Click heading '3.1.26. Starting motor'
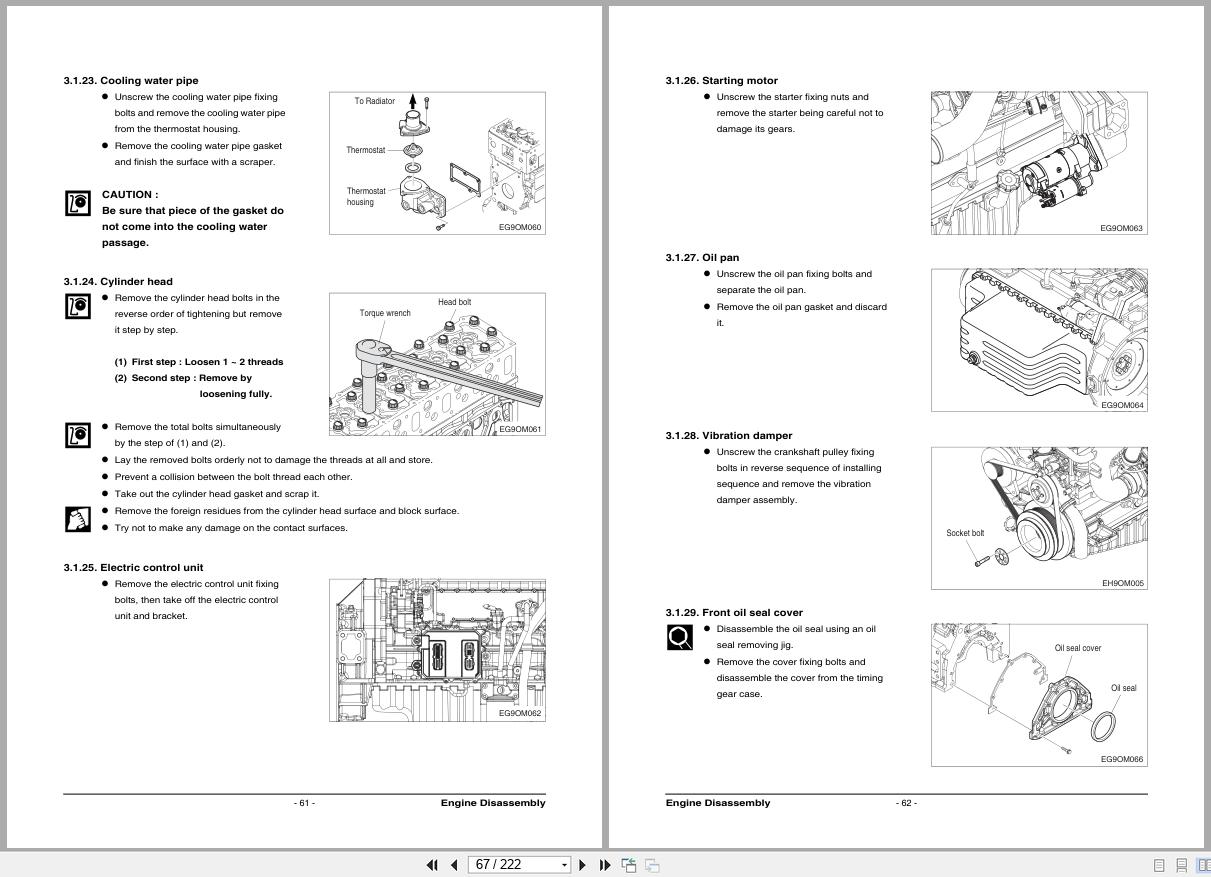The image size is (1211, 877). point(721,80)
